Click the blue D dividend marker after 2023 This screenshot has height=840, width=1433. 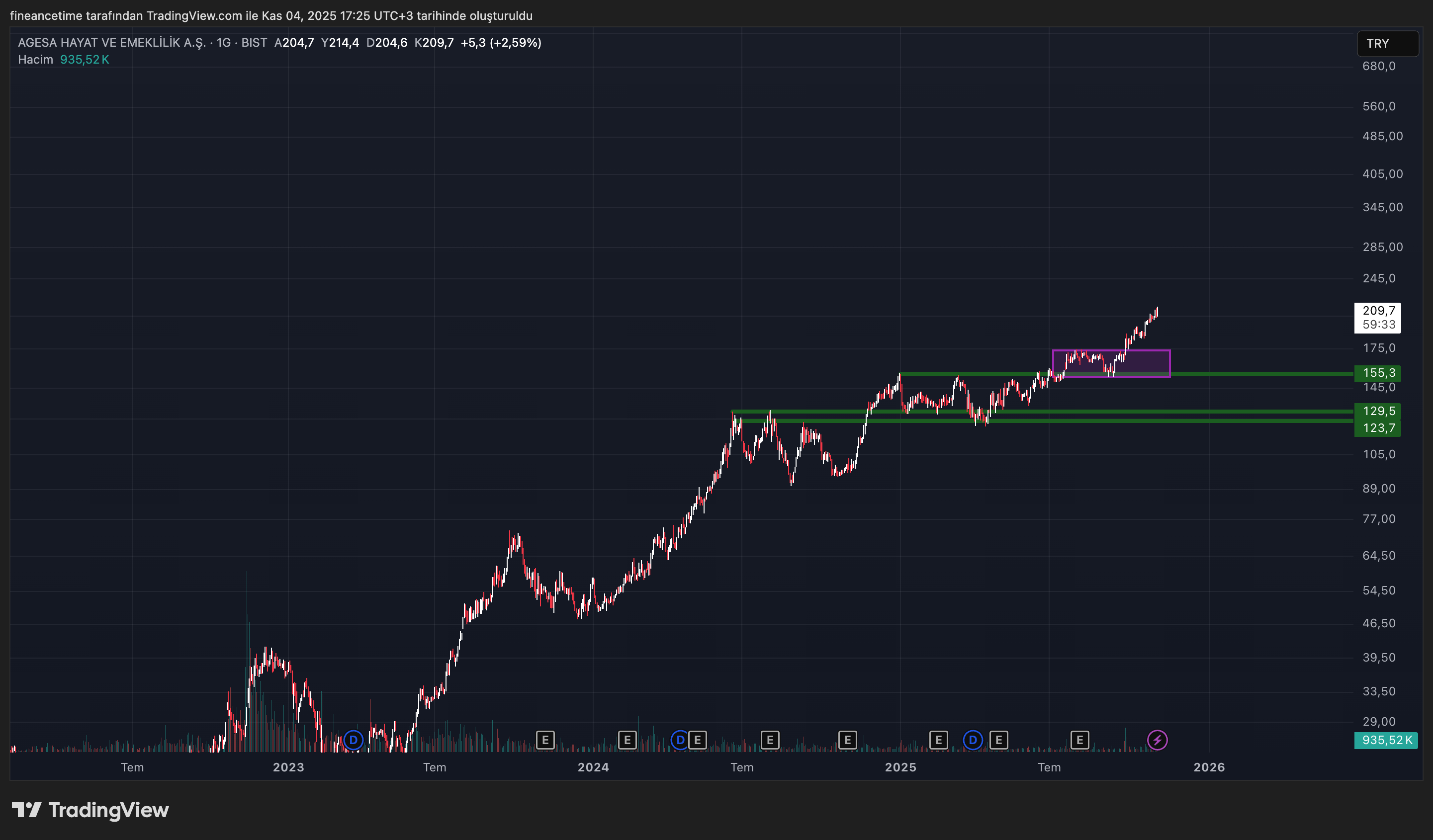353,740
